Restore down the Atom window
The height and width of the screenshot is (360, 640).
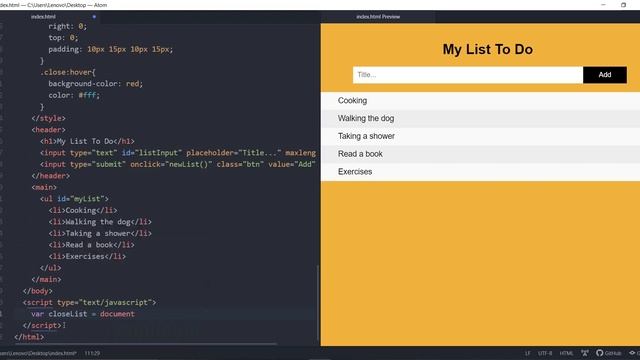click(623, 5)
